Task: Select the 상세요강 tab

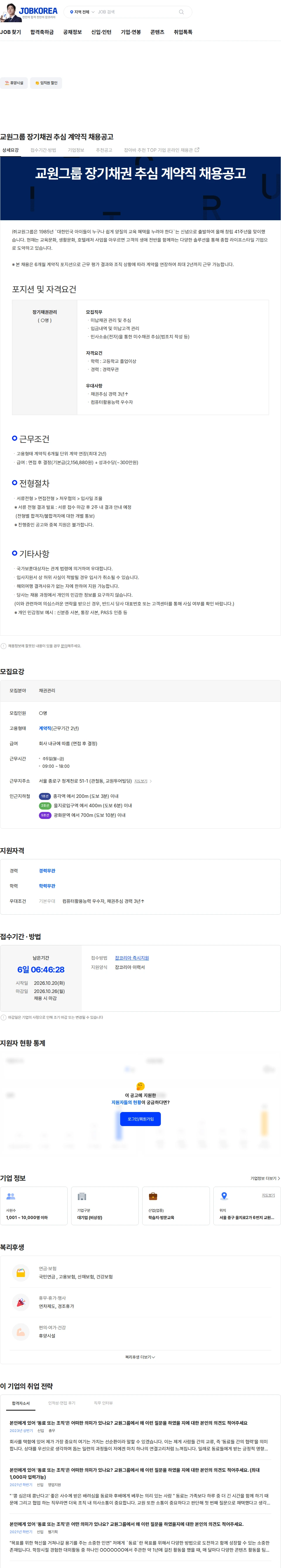Action: (x=10, y=150)
